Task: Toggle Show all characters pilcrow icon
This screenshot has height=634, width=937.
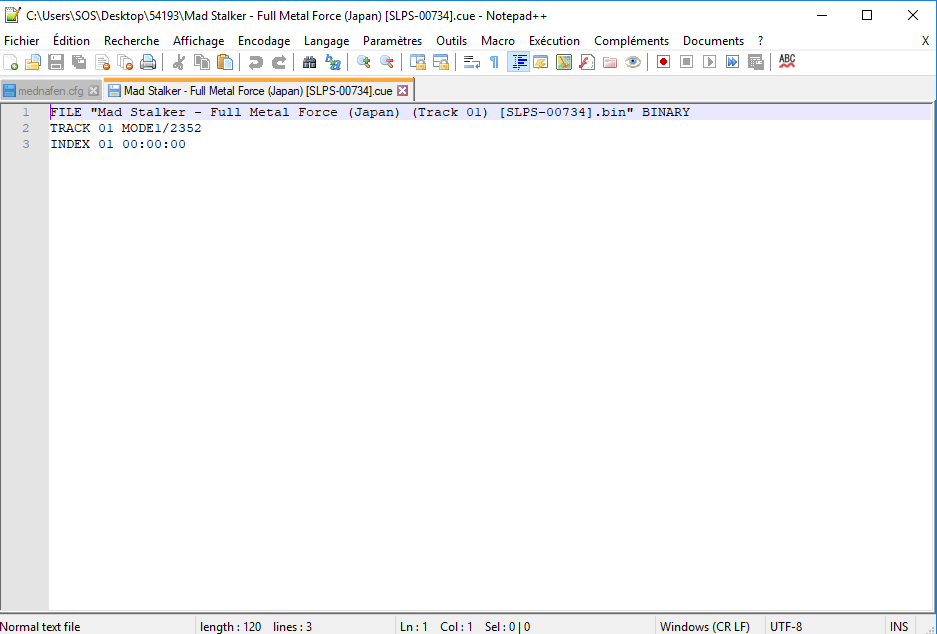Action: pyautogui.click(x=494, y=62)
